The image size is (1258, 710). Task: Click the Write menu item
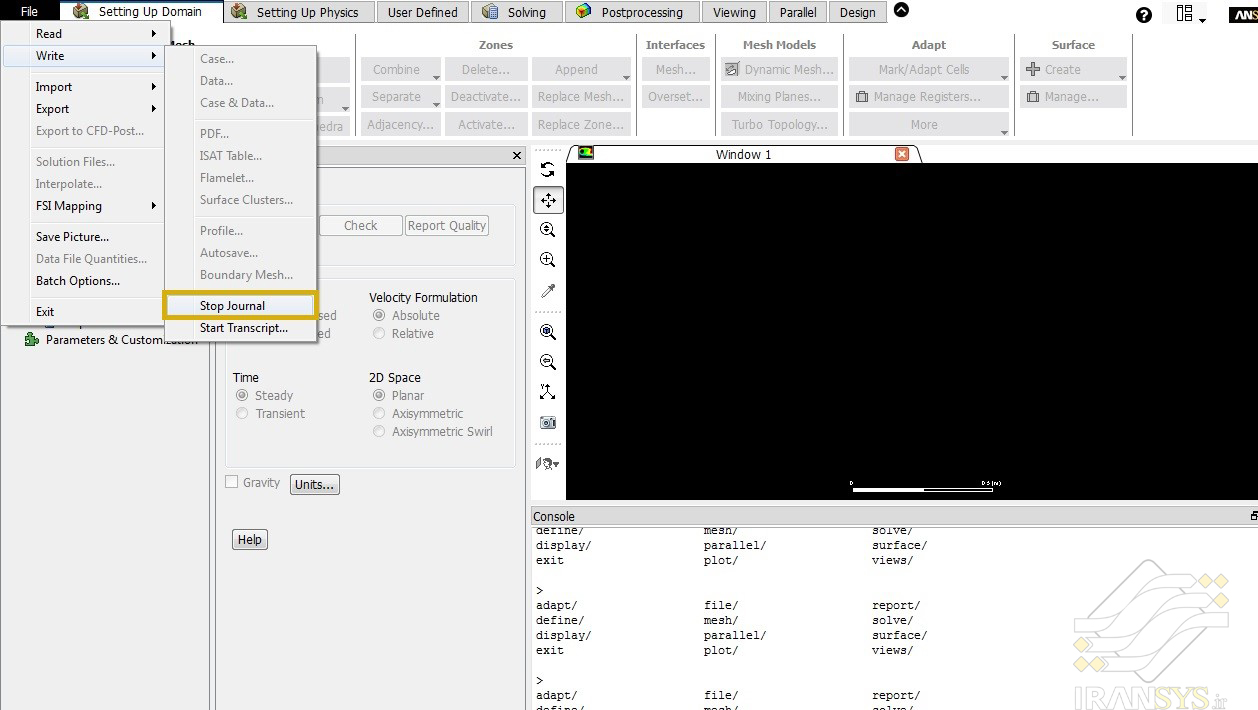click(x=83, y=56)
